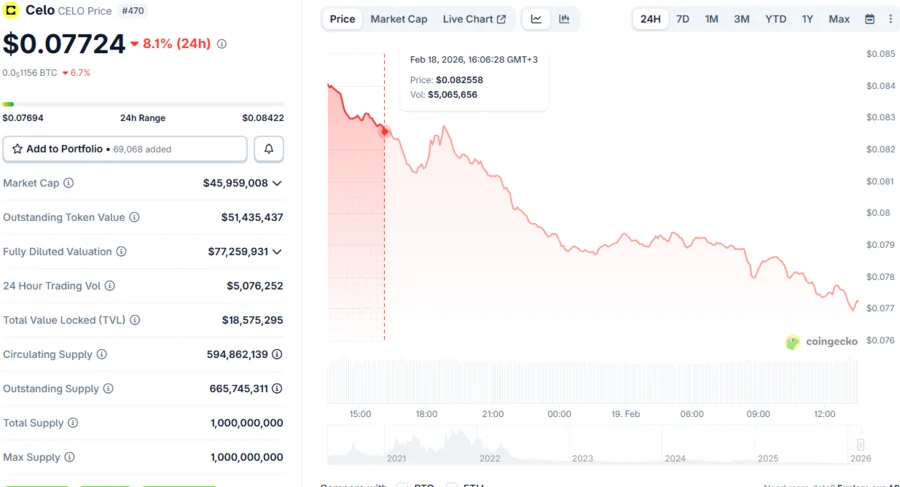Expand the Fully Diluted Valuation chevron

(x=277, y=252)
